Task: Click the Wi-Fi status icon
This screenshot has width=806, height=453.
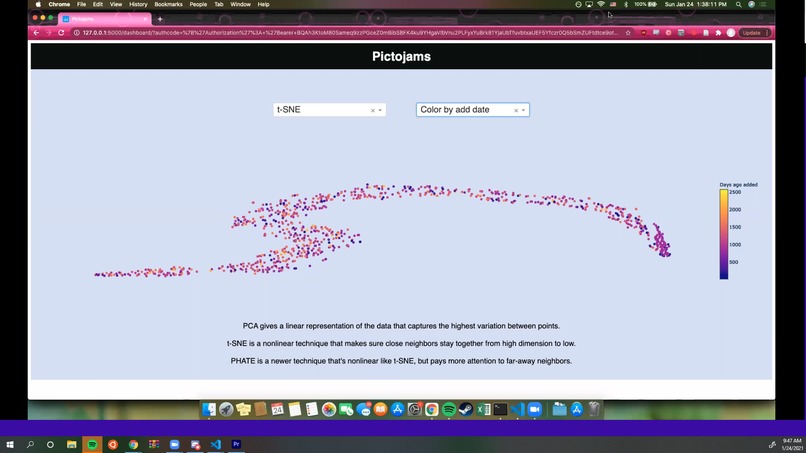Action: [x=600, y=4]
